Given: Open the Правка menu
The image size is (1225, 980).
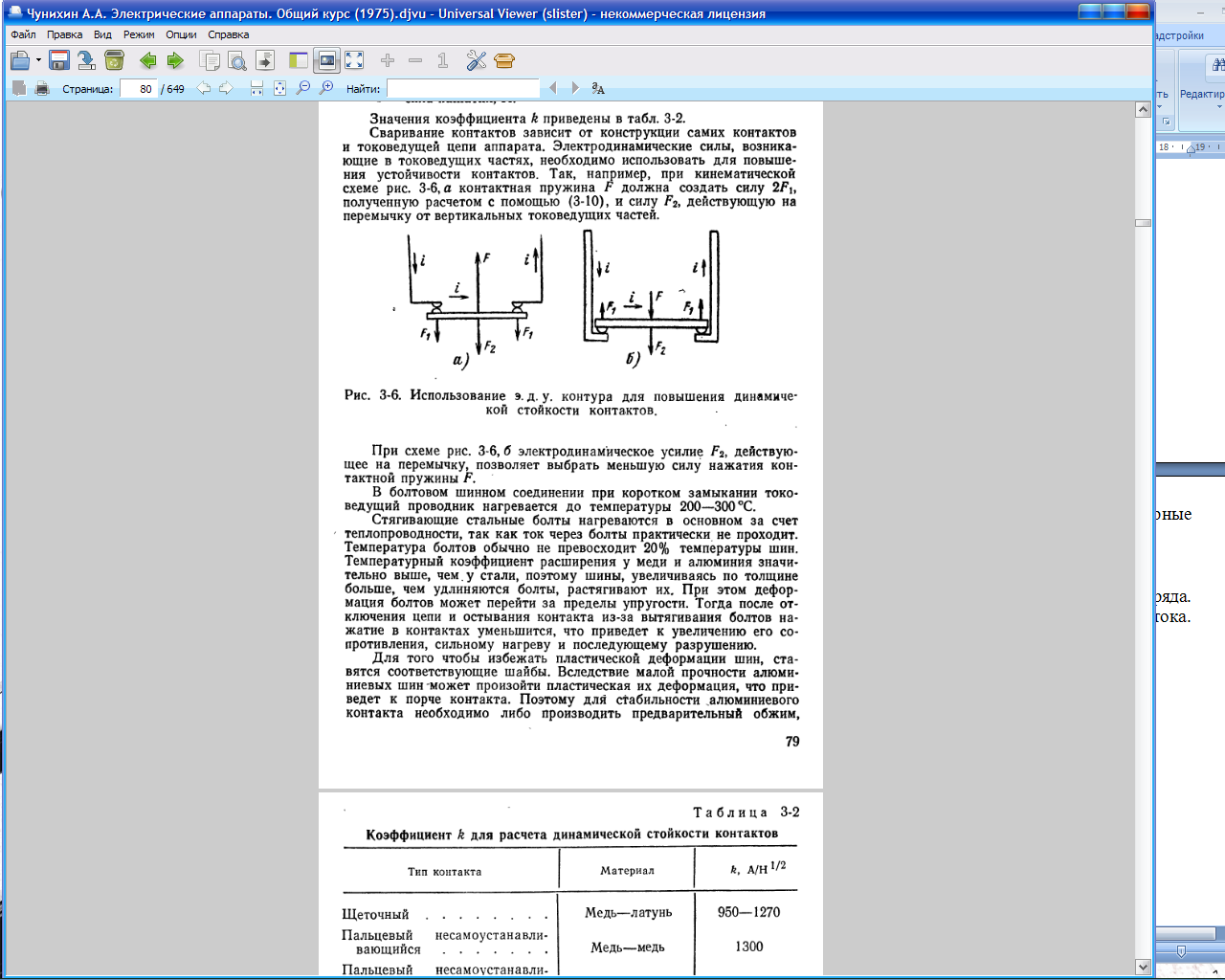Looking at the screenshot, I should pyautogui.click(x=64, y=34).
